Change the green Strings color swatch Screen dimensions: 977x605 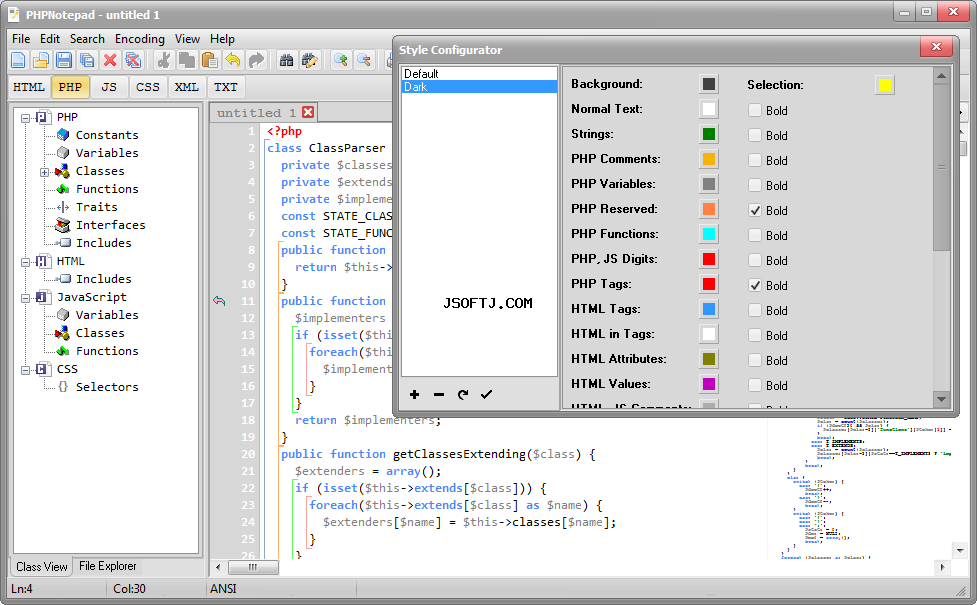708,134
